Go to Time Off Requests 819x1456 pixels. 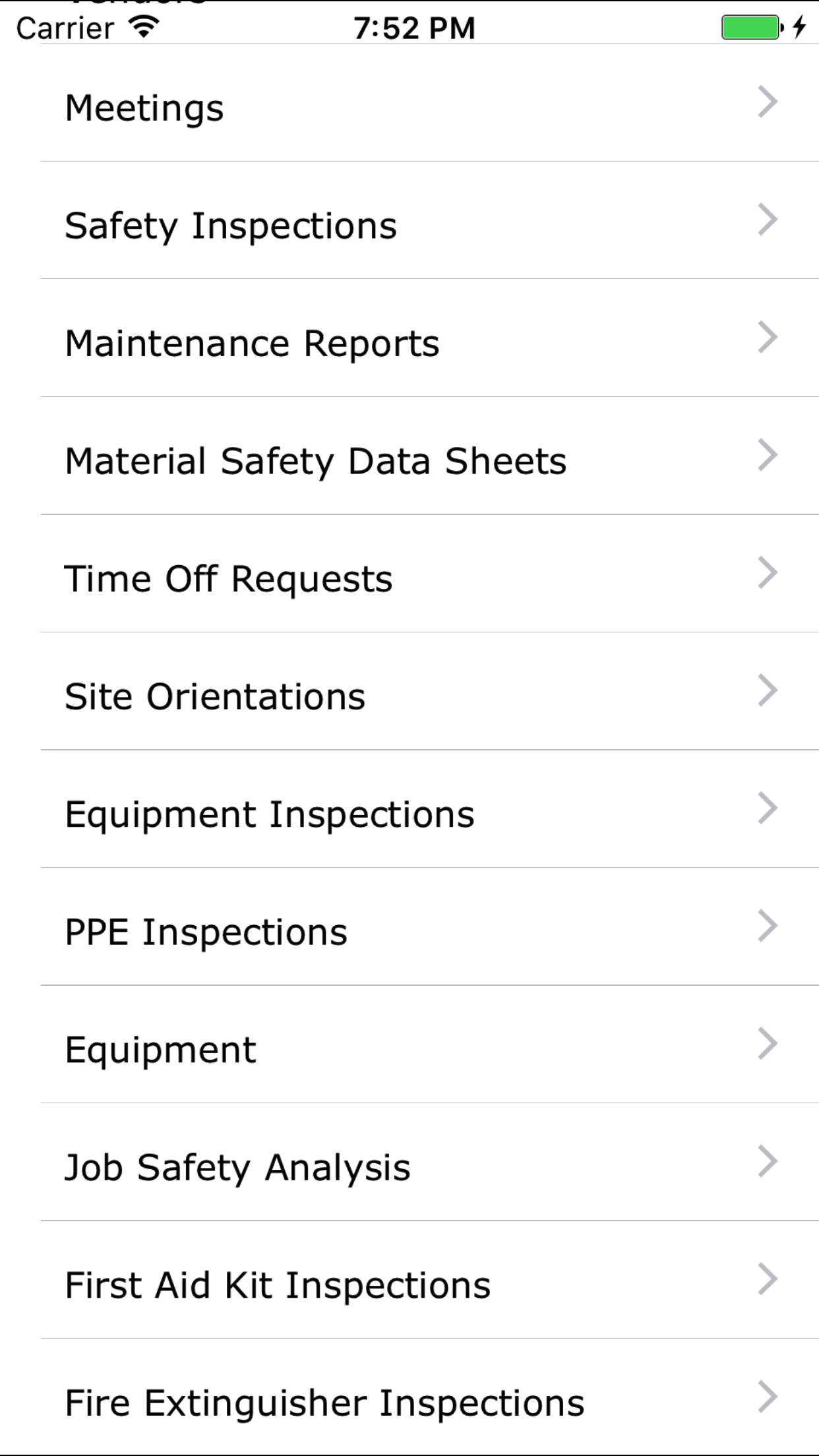click(228, 579)
